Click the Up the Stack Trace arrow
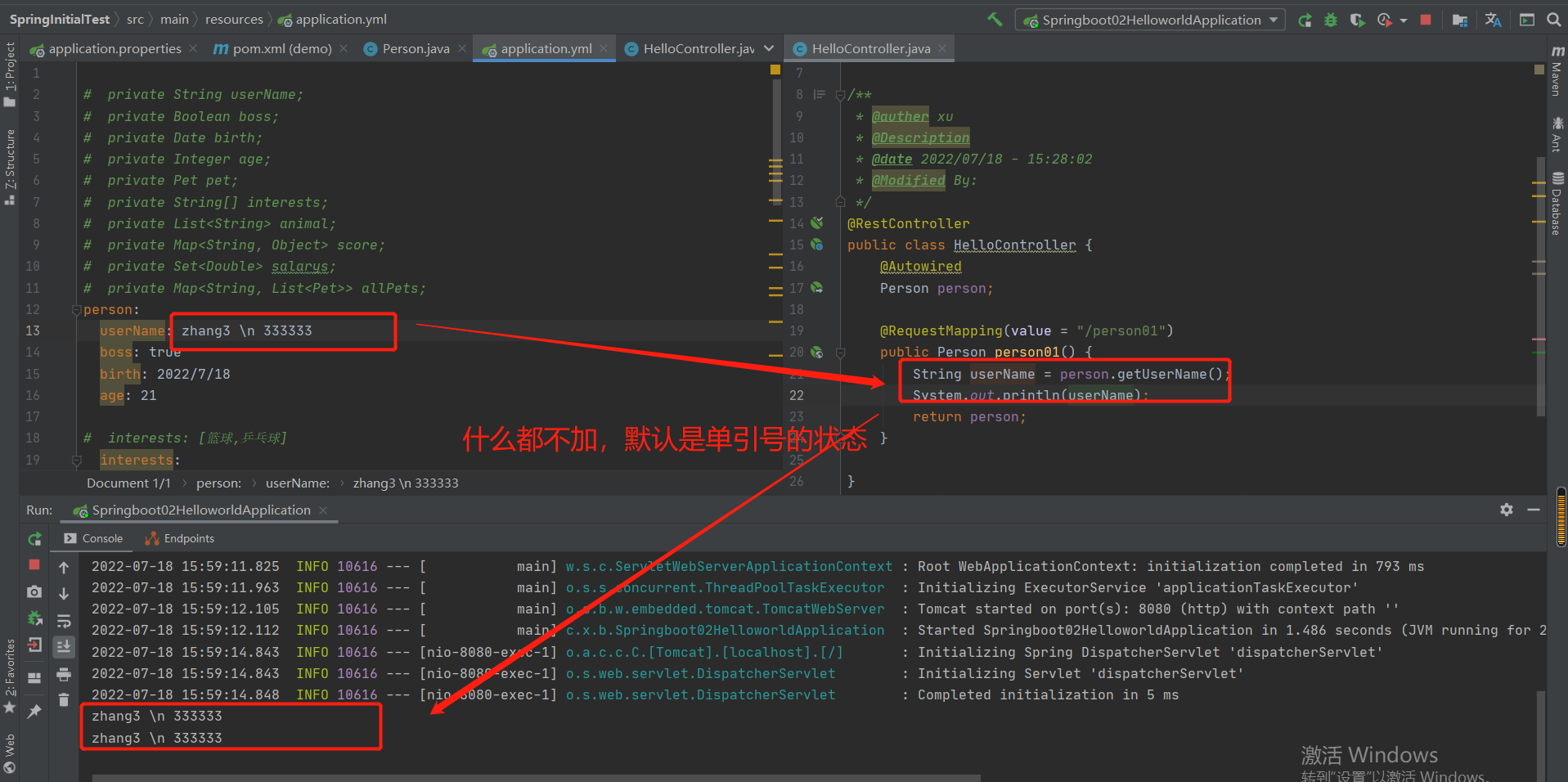The height and width of the screenshot is (782, 1568). (x=64, y=567)
